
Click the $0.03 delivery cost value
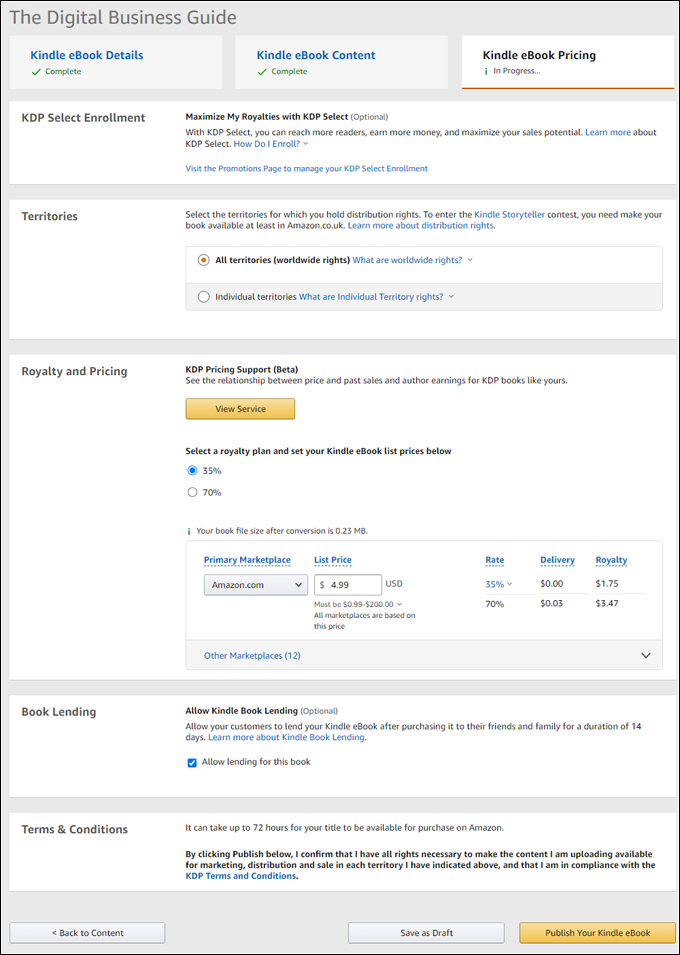[x=551, y=604]
